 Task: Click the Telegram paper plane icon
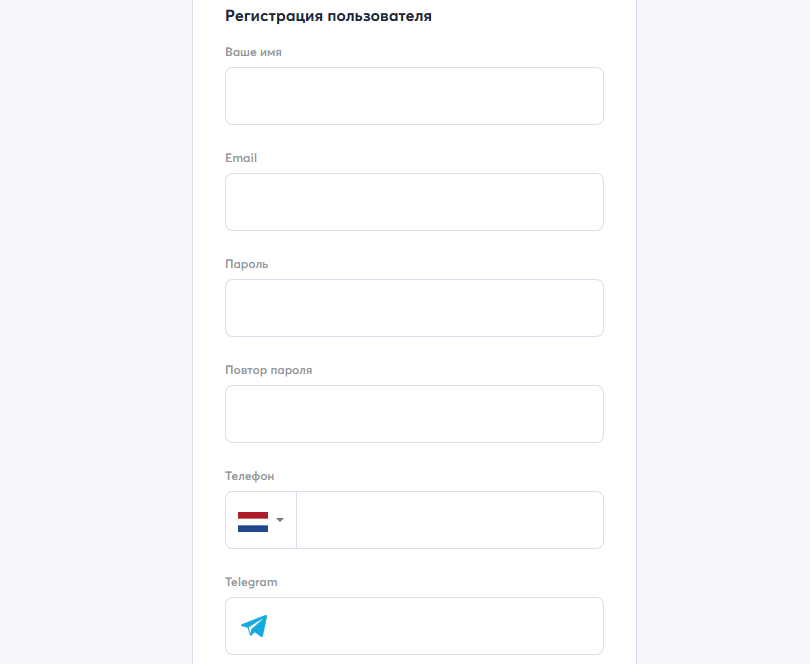254,626
